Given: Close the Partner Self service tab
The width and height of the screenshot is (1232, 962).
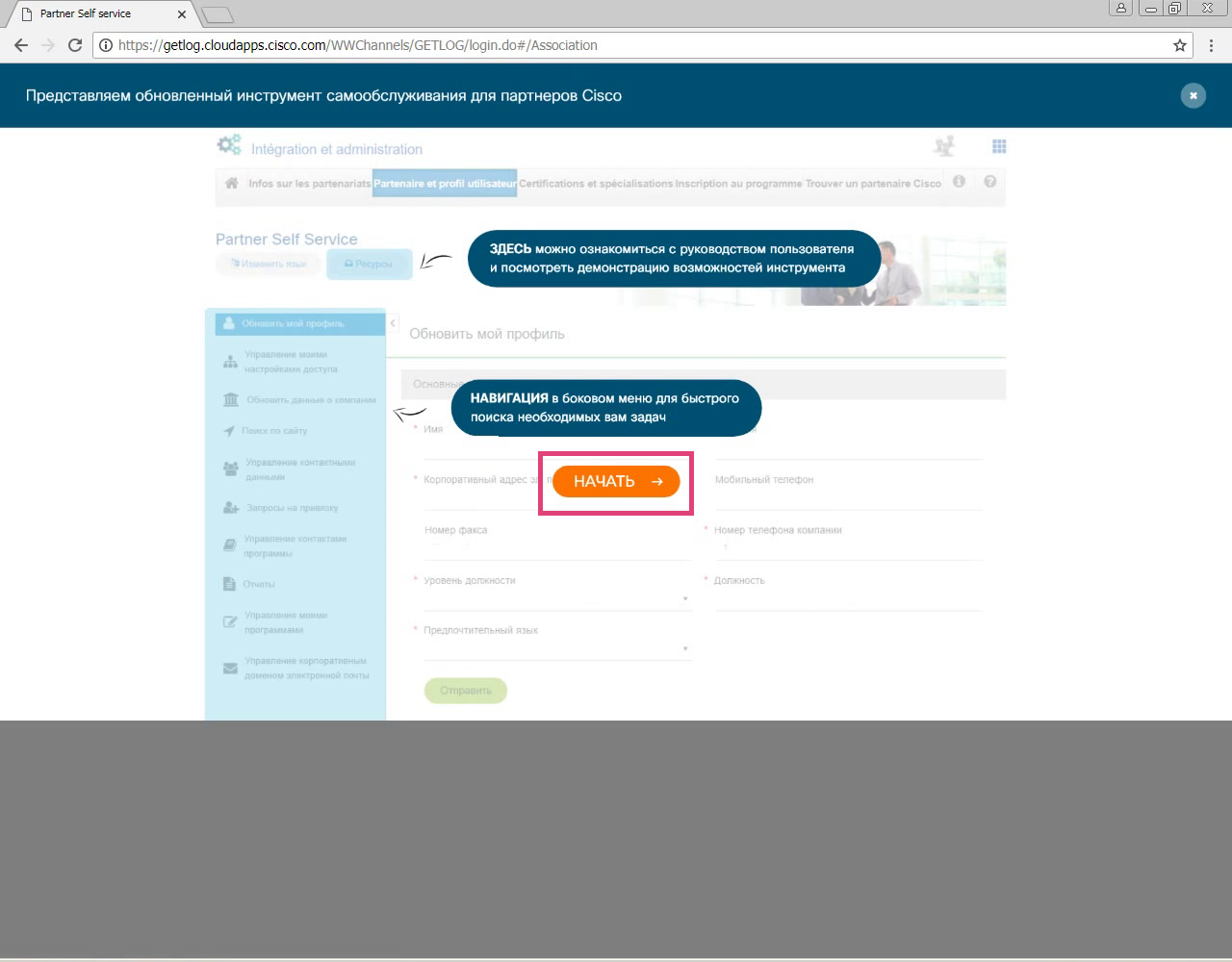Looking at the screenshot, I should 182,14.
